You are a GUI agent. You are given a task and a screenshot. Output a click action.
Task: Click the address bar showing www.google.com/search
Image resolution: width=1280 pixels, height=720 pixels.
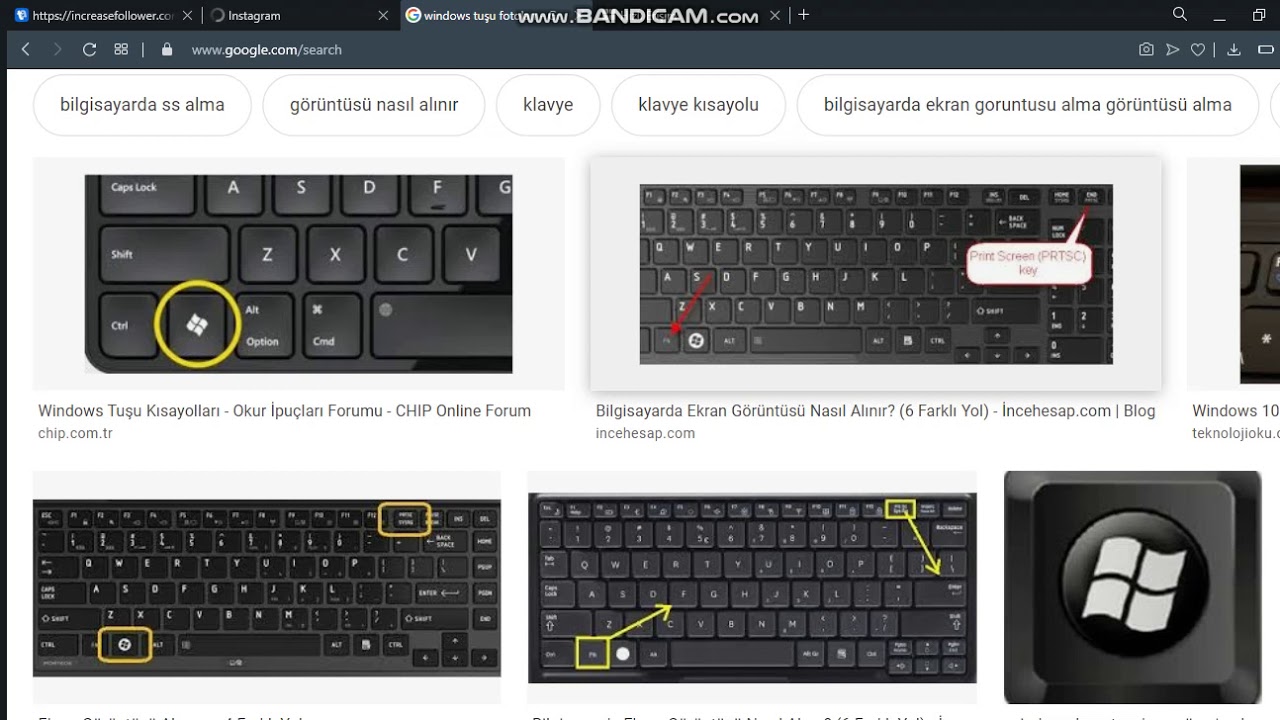266,49
